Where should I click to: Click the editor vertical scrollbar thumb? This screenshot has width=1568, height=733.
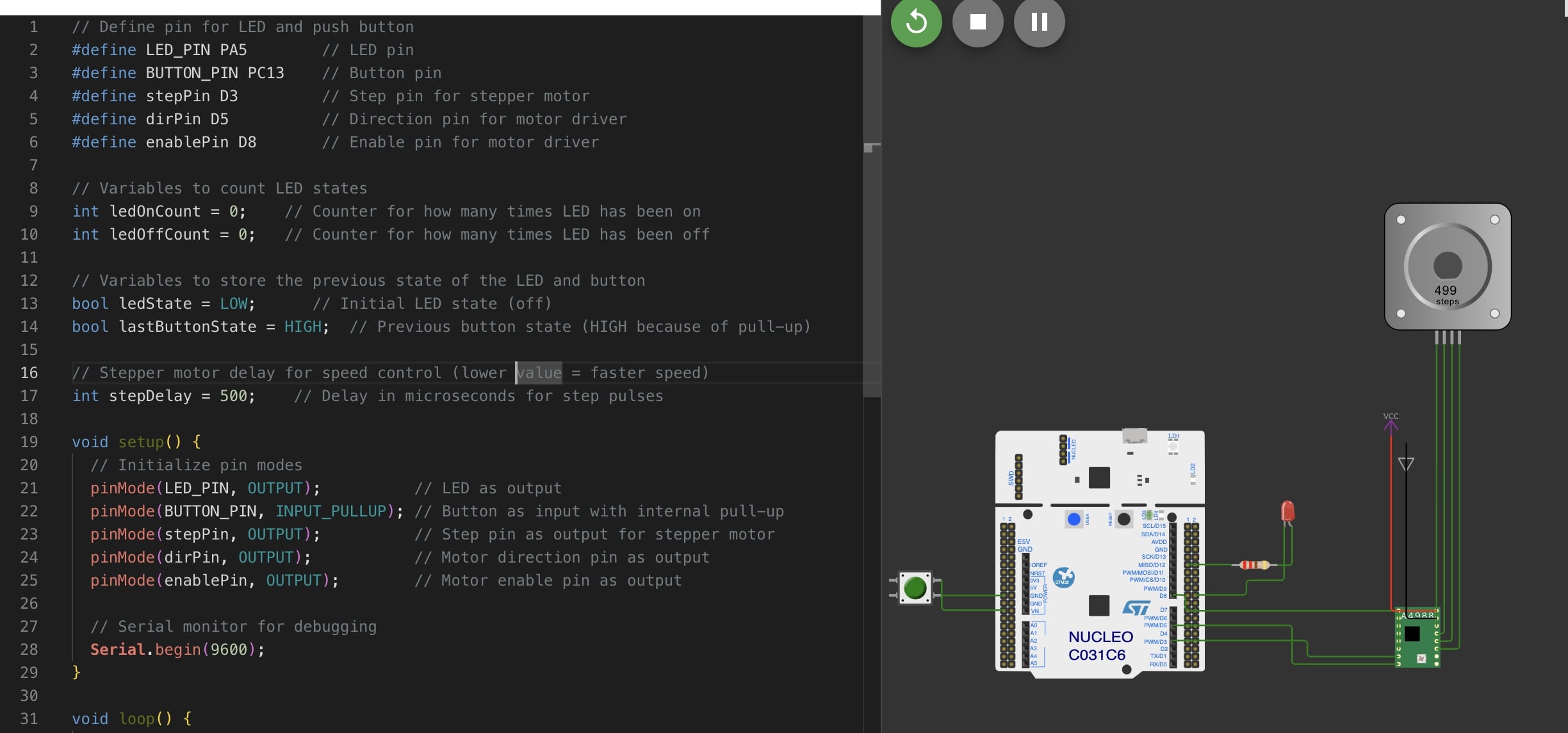(x=872, y=205)
